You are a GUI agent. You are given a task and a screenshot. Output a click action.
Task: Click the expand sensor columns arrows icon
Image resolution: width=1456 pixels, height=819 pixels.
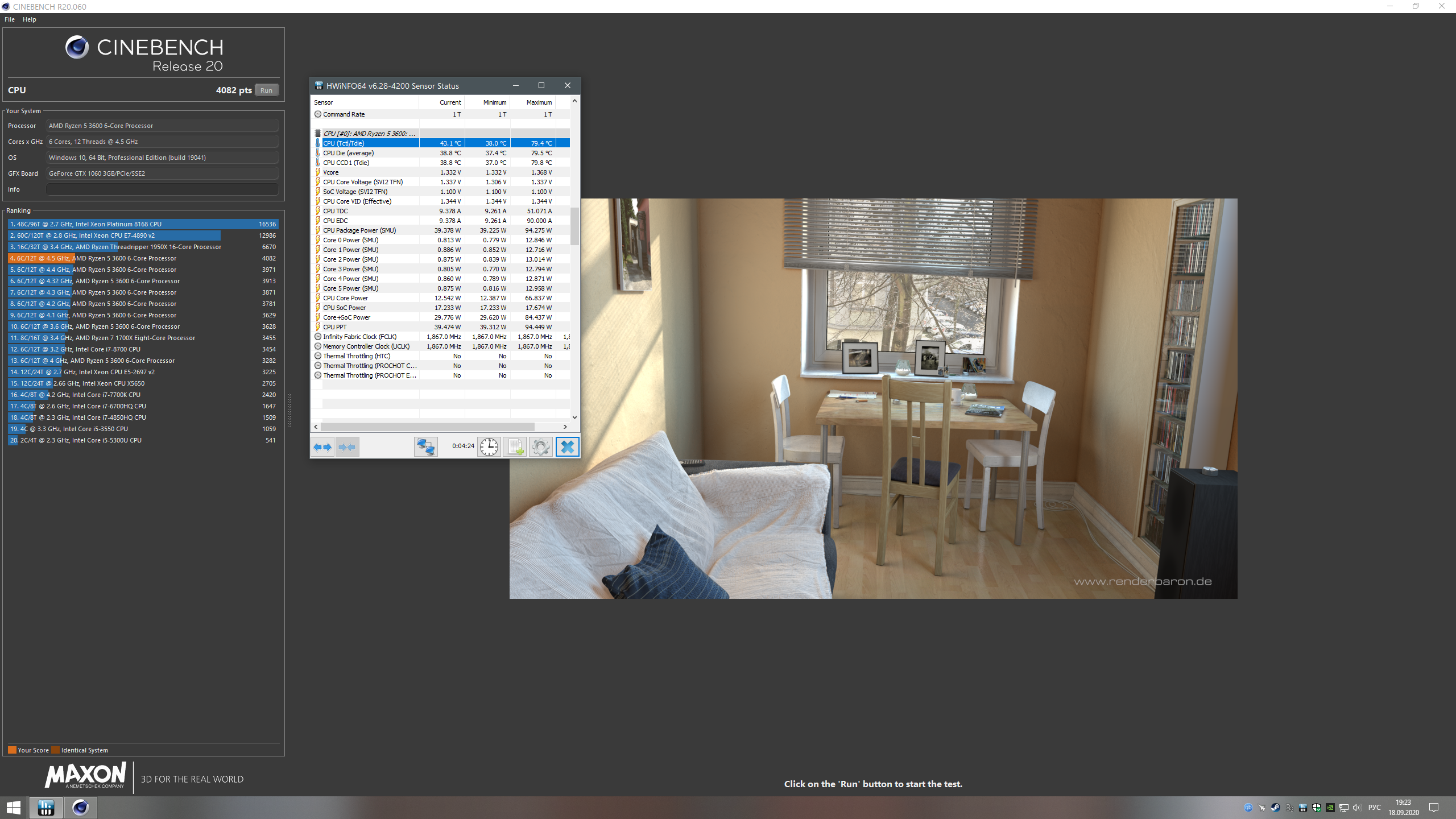pos(322,446)
